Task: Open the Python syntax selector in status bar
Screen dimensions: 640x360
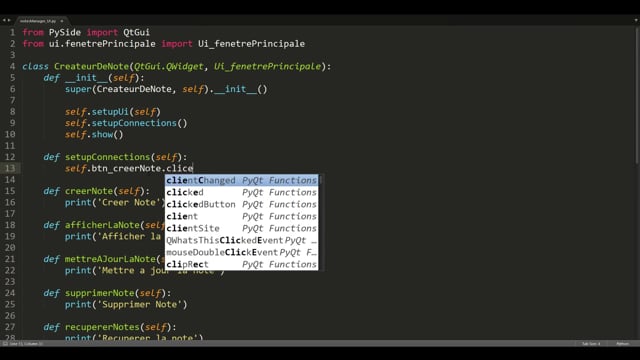Action: [x=622, y=344]
